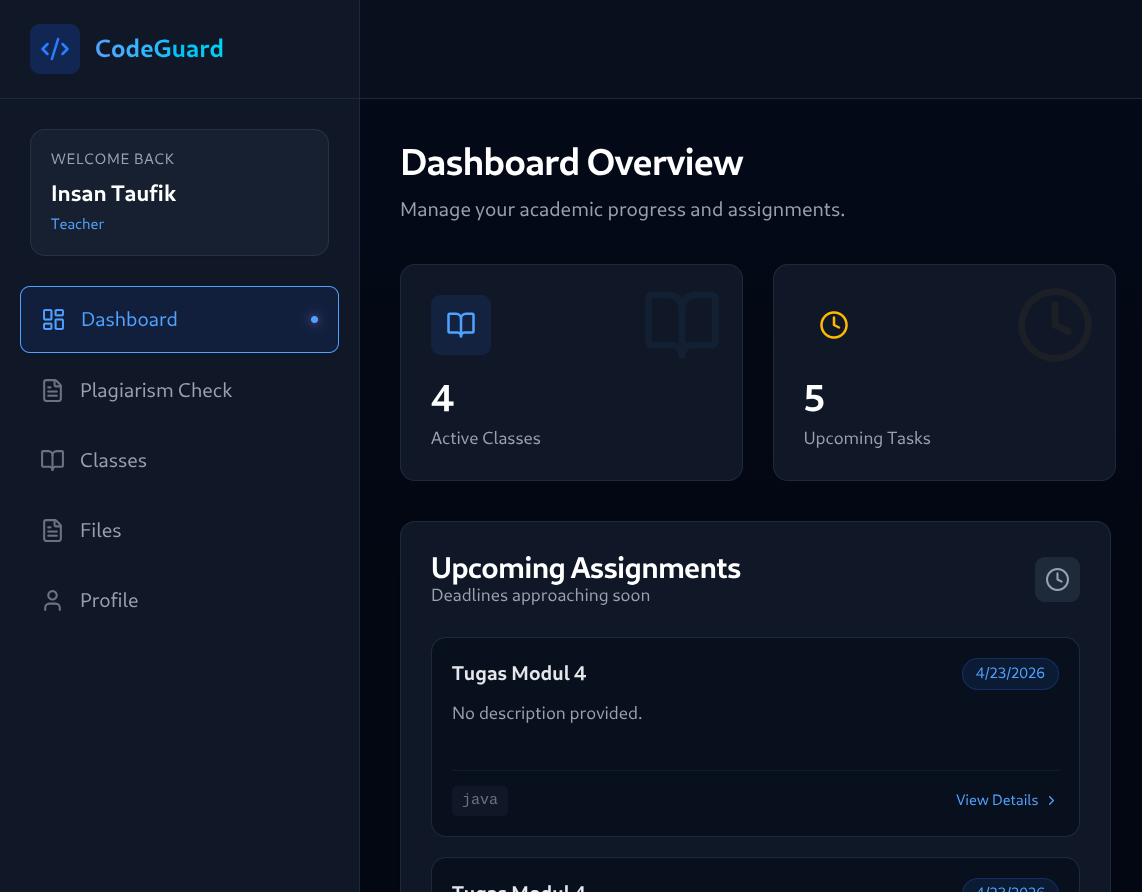Click the 'No description provided.' text
This screenshot has height=892, width=1142.
click(x=547, y=714)
